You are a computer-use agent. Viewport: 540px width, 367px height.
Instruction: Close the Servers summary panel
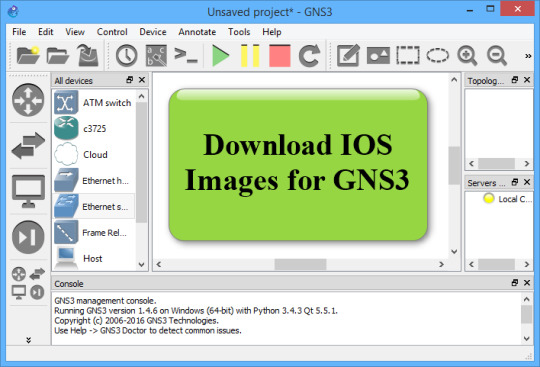click(x=527, y=182)
